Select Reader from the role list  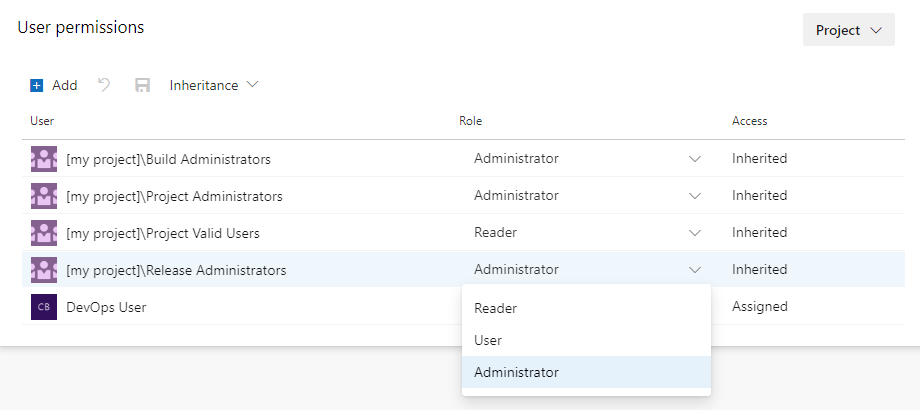tap(496, 309)
